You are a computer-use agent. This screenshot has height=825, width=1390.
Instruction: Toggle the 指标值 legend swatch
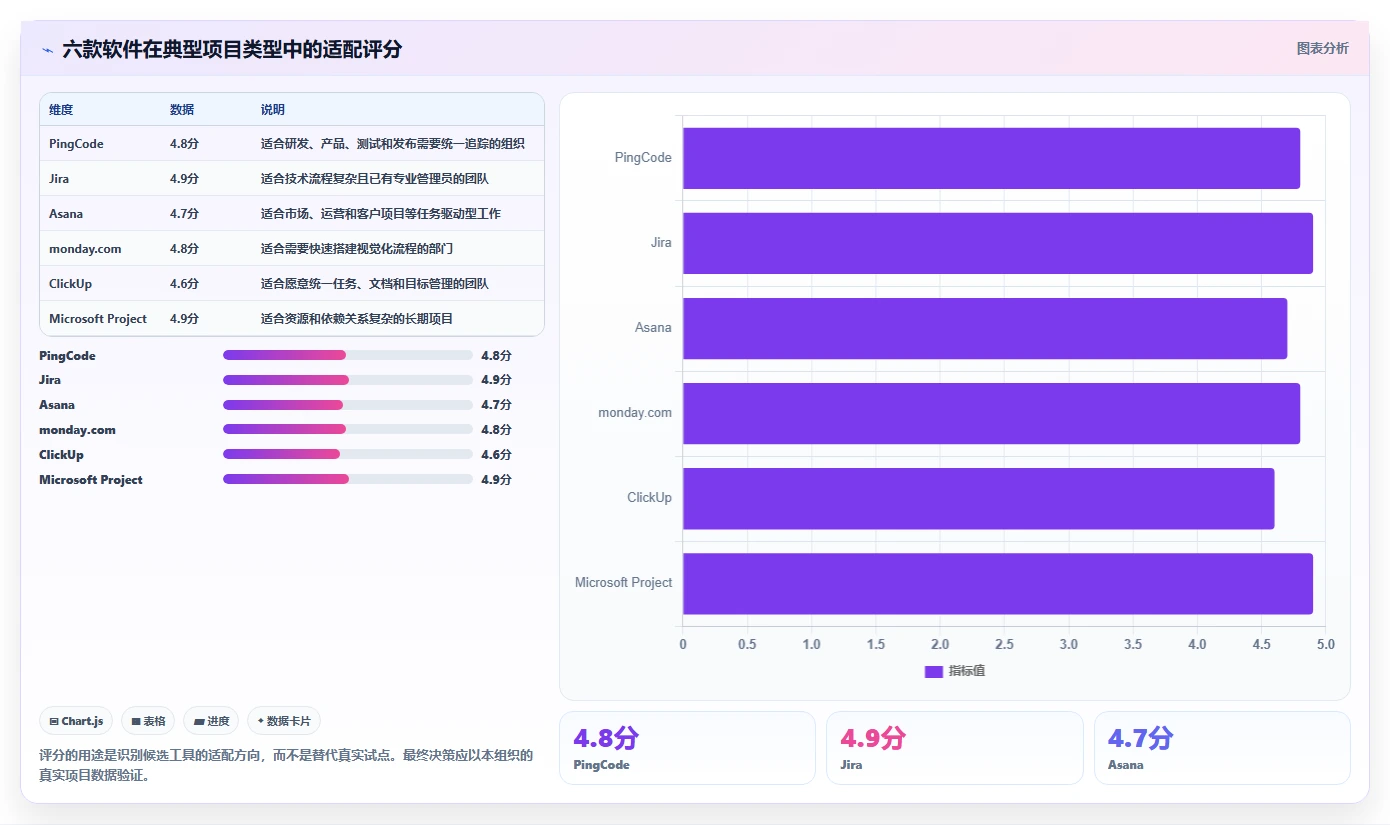point(934,671)
